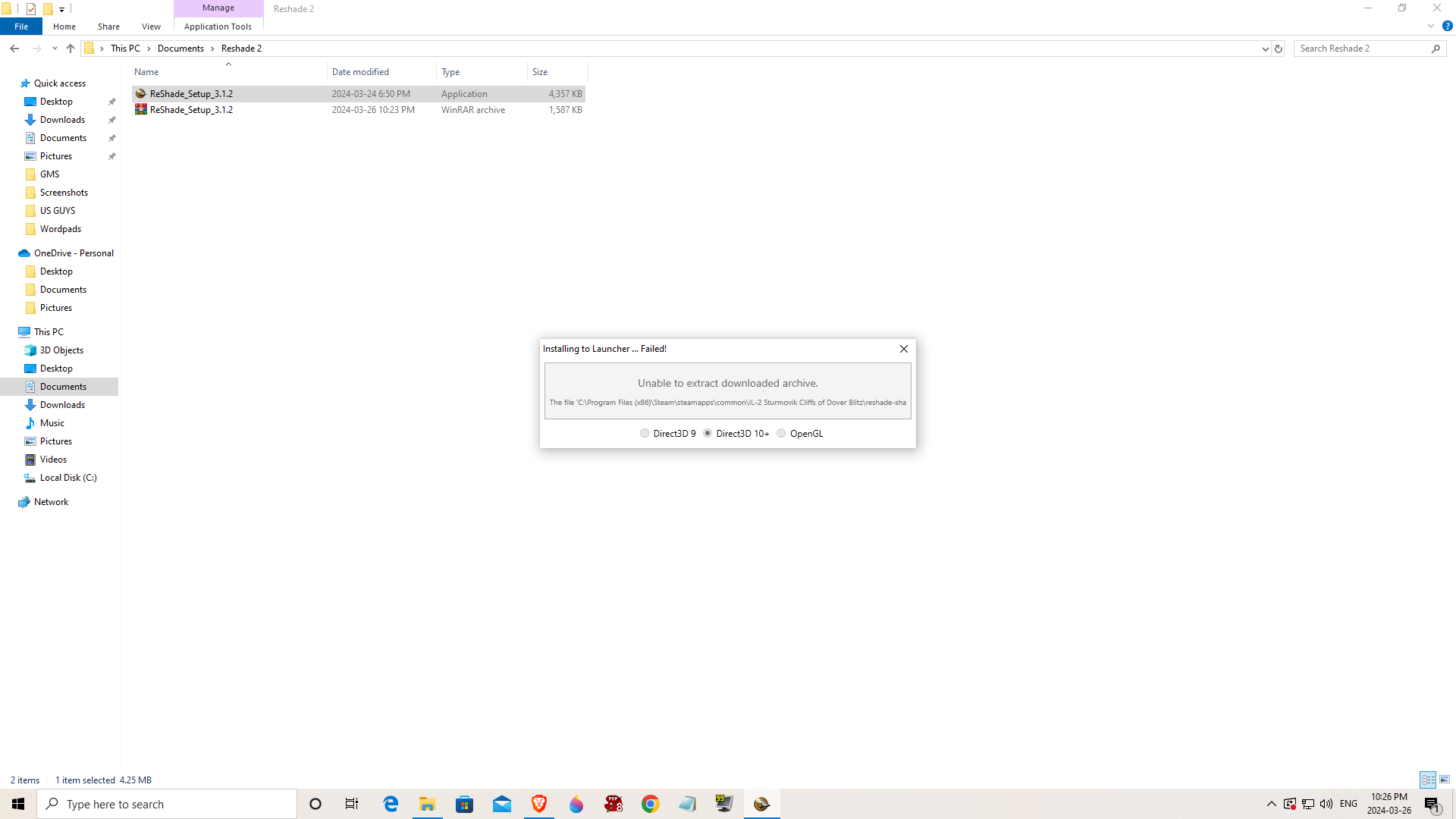
Task: Open 3D Objects in sidebar
Action: point(61,350)
